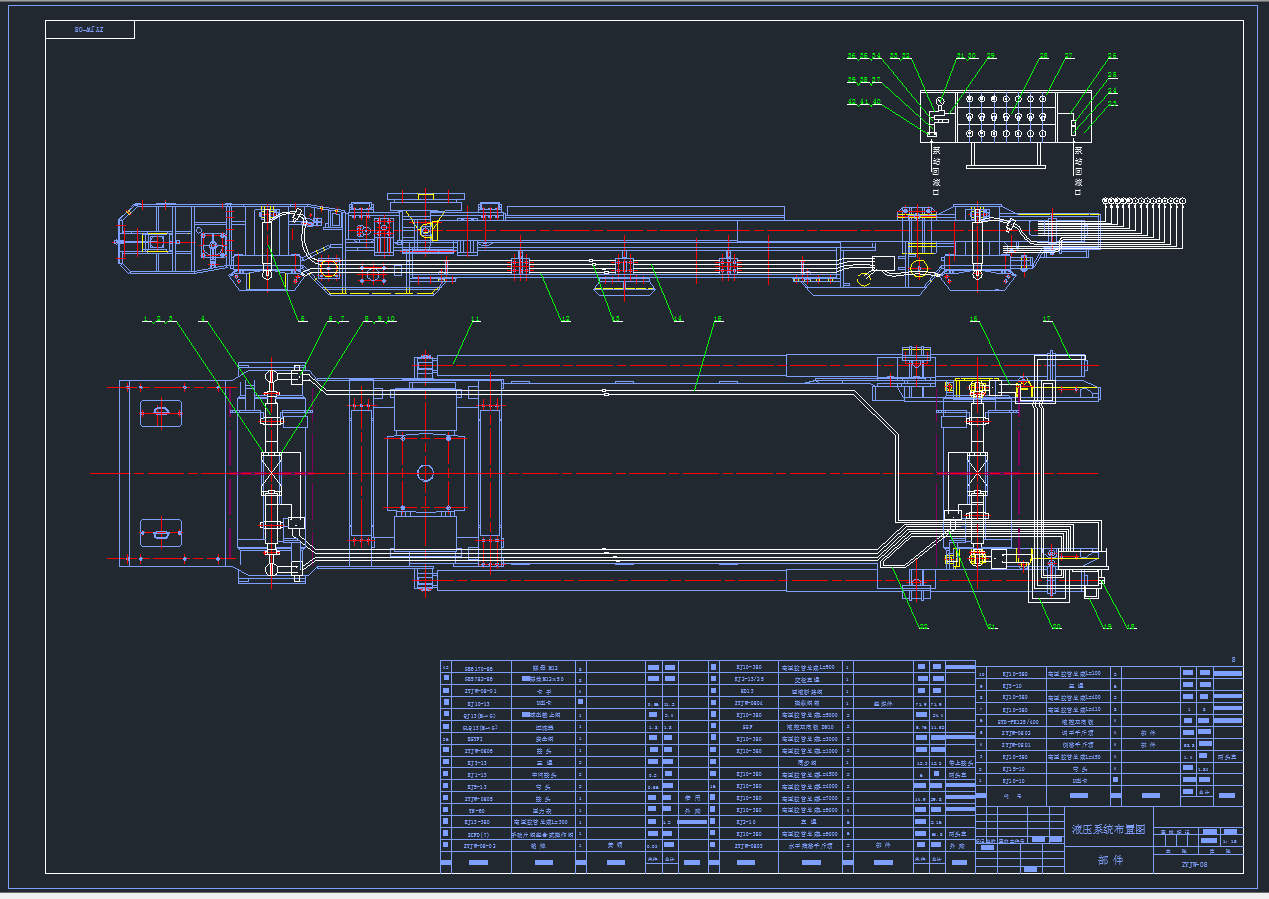Select the YN-60 pressure gauge code
This screenshot has height=899, width=1269.
(476, 811)
